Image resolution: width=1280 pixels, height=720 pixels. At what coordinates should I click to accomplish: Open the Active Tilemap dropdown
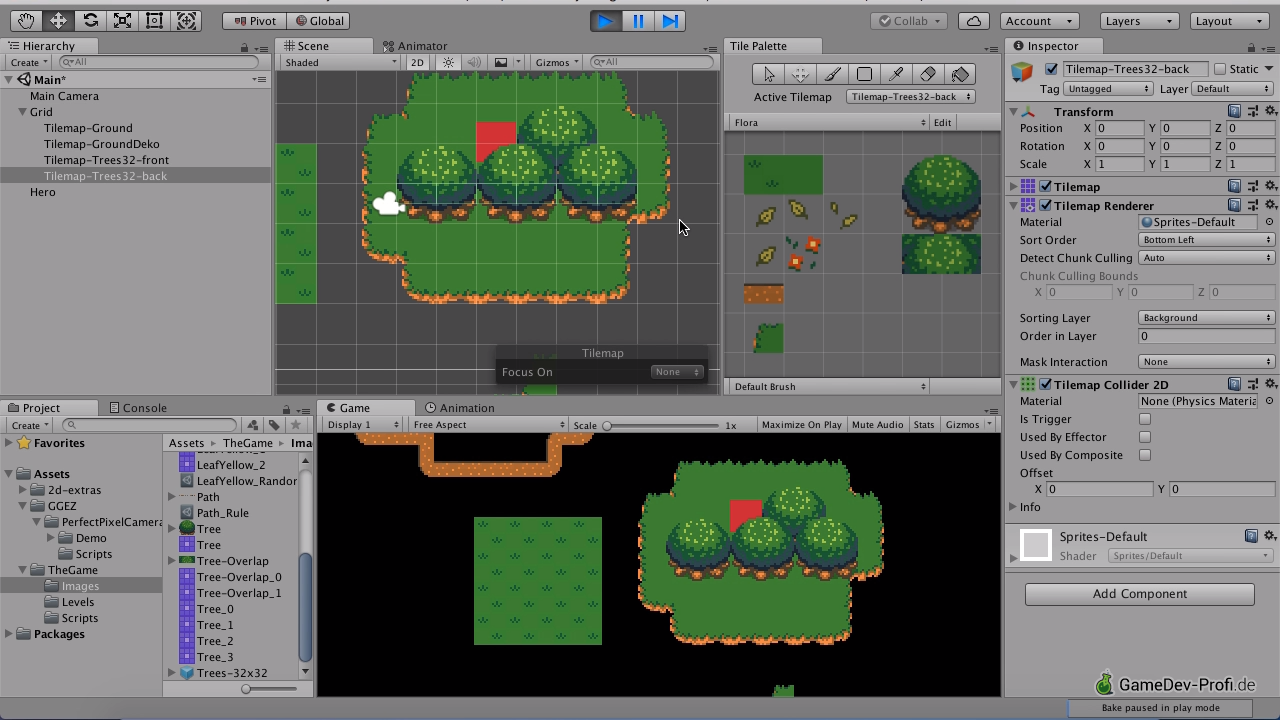coord(910,97)
